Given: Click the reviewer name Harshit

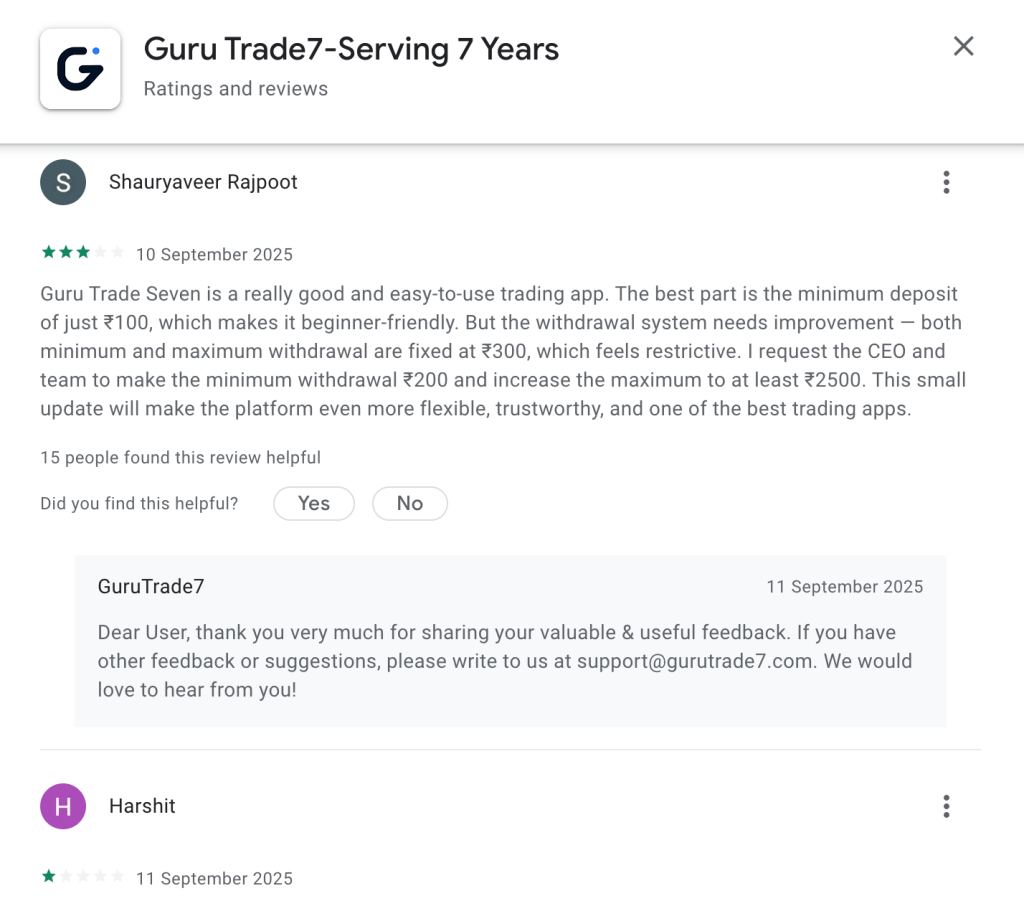Looking at the screenshot, I should click(142, 806).
